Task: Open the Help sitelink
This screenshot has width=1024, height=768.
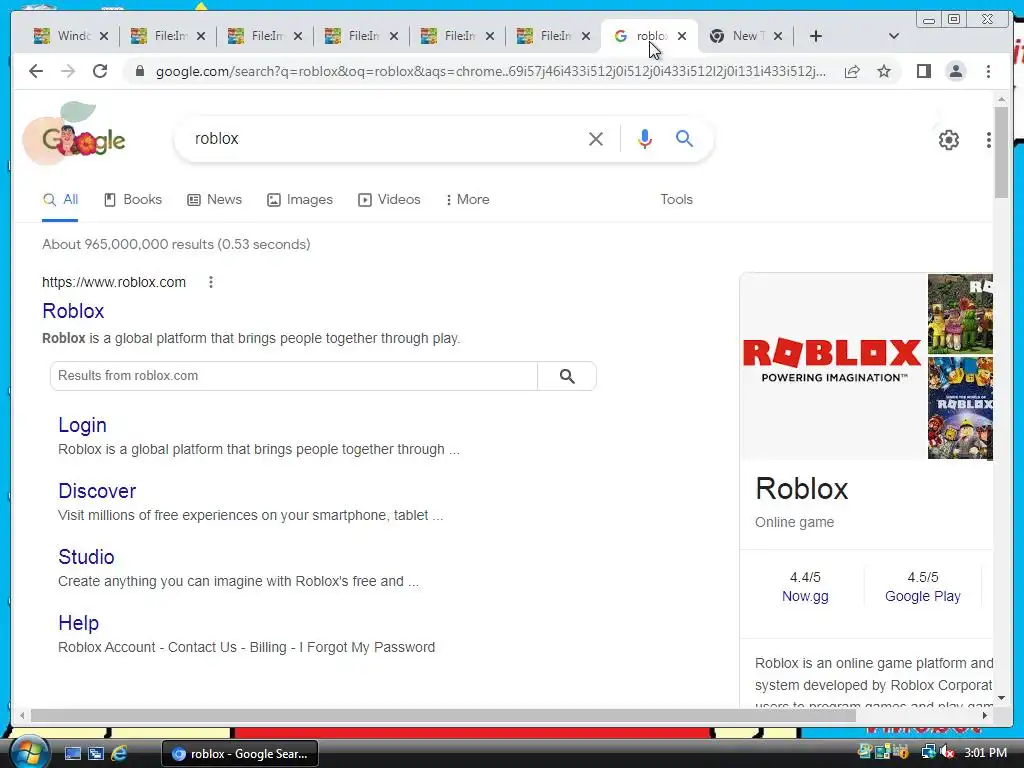Action: click(x=78, y=623)
